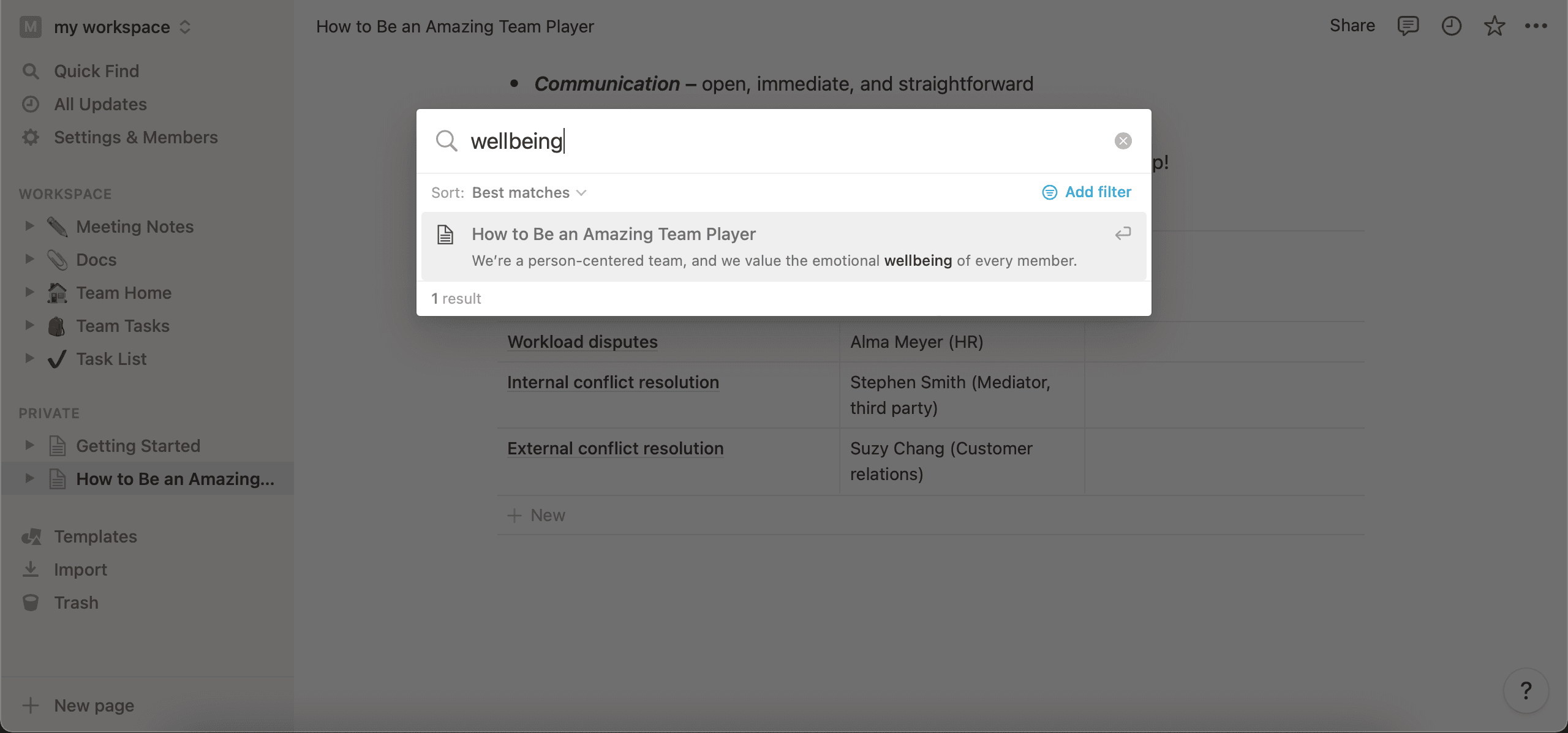Open Sort Best matches dropdown
This screenshot has width=1568, height=733.
click(529, 192)
